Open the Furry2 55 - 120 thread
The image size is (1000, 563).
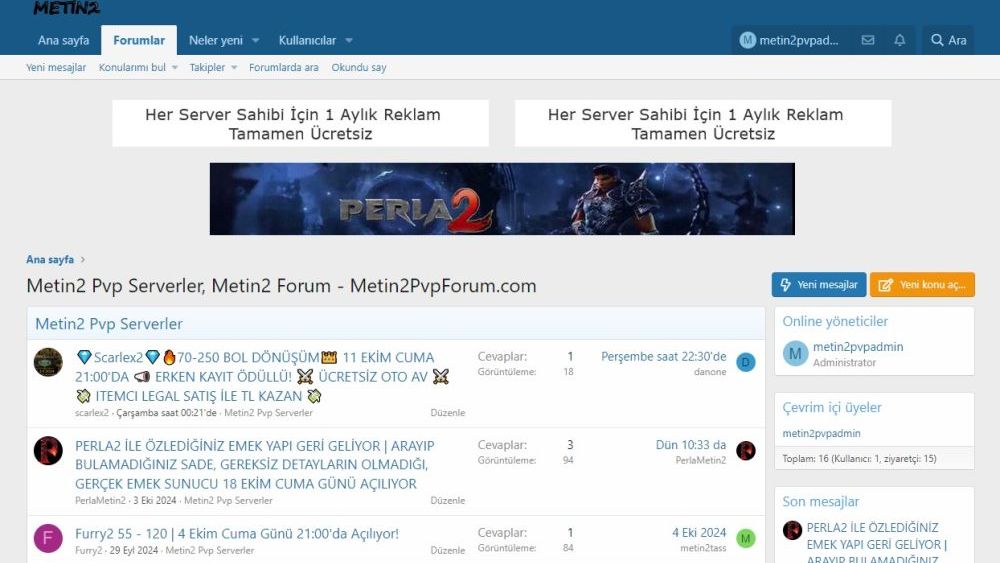click(x=237, y=534)
